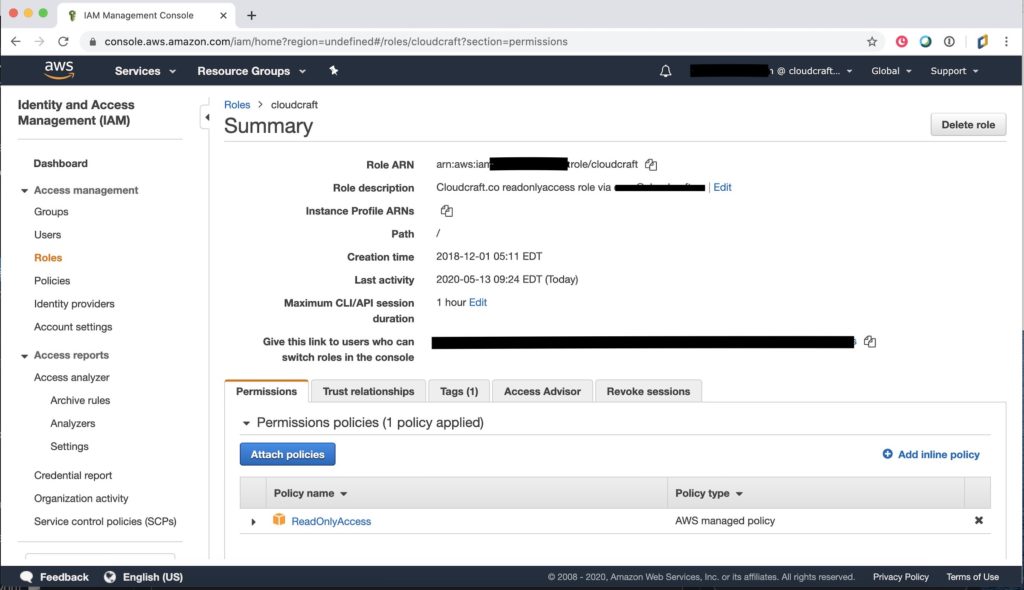Viewport: 1024px width, 590px height.
Task: Switch to the Access Advisor tab
Action: (542, 391)
